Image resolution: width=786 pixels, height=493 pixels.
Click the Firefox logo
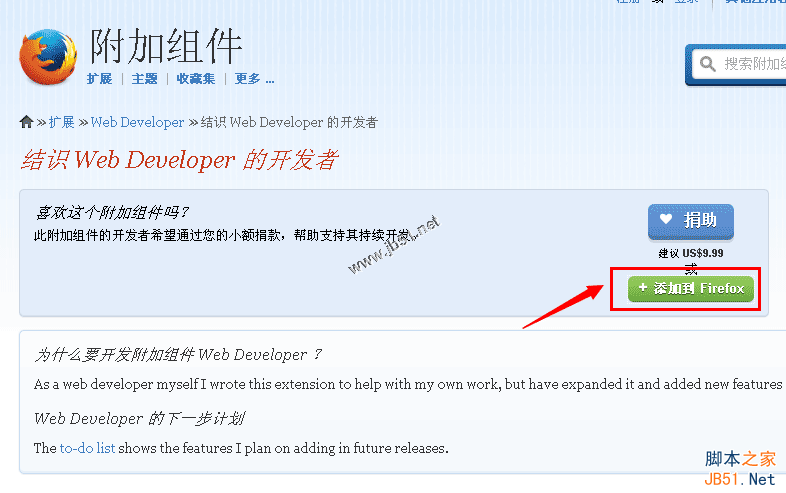[48, 57]
